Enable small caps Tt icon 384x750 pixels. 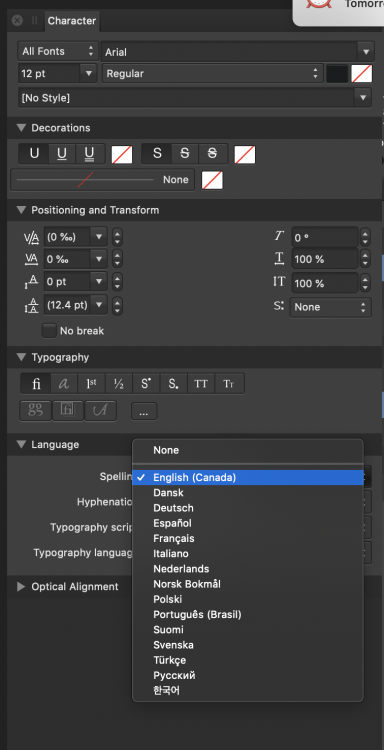[x=230, y=384]
